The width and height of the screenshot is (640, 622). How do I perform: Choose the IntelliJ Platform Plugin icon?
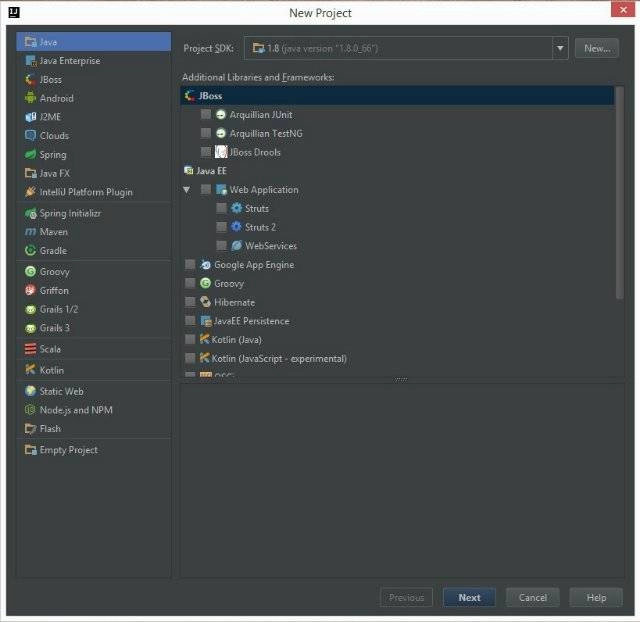[x=31, y=192]
